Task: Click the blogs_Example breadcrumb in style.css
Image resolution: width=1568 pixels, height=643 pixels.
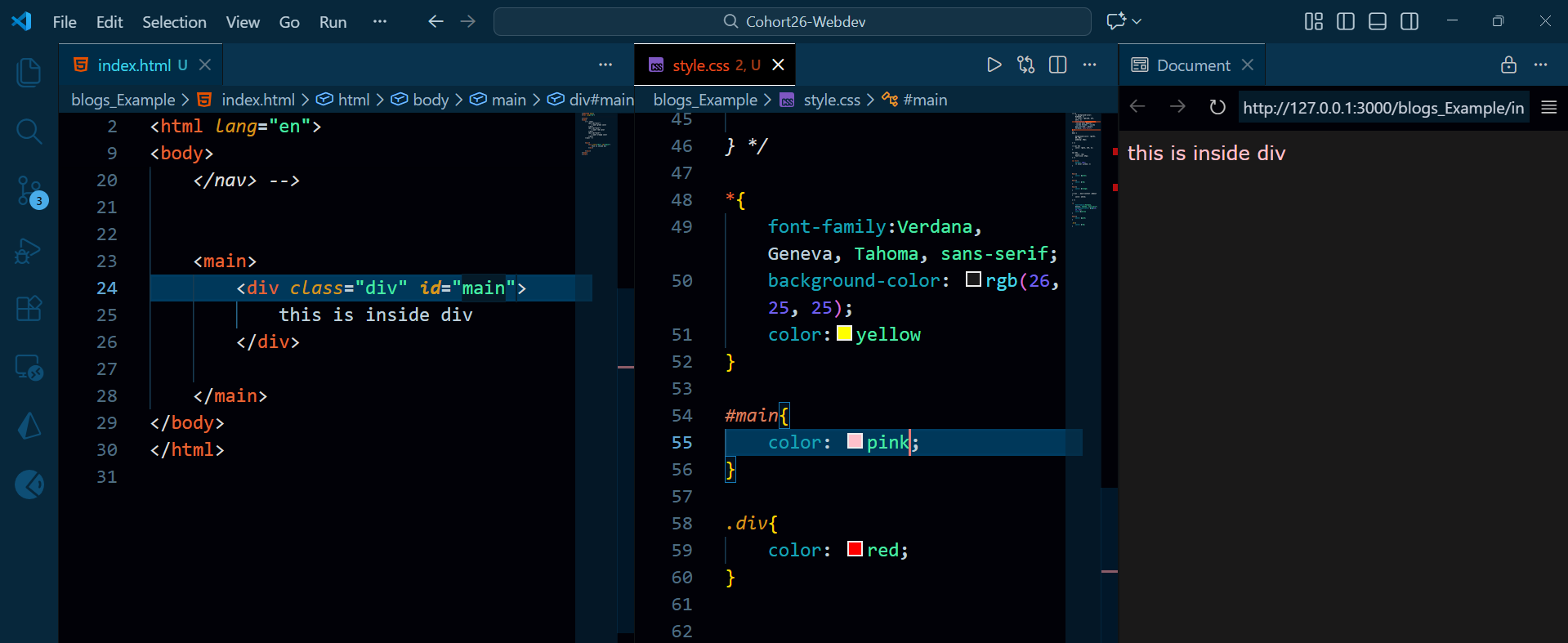Action: click(x=705, y=100)
